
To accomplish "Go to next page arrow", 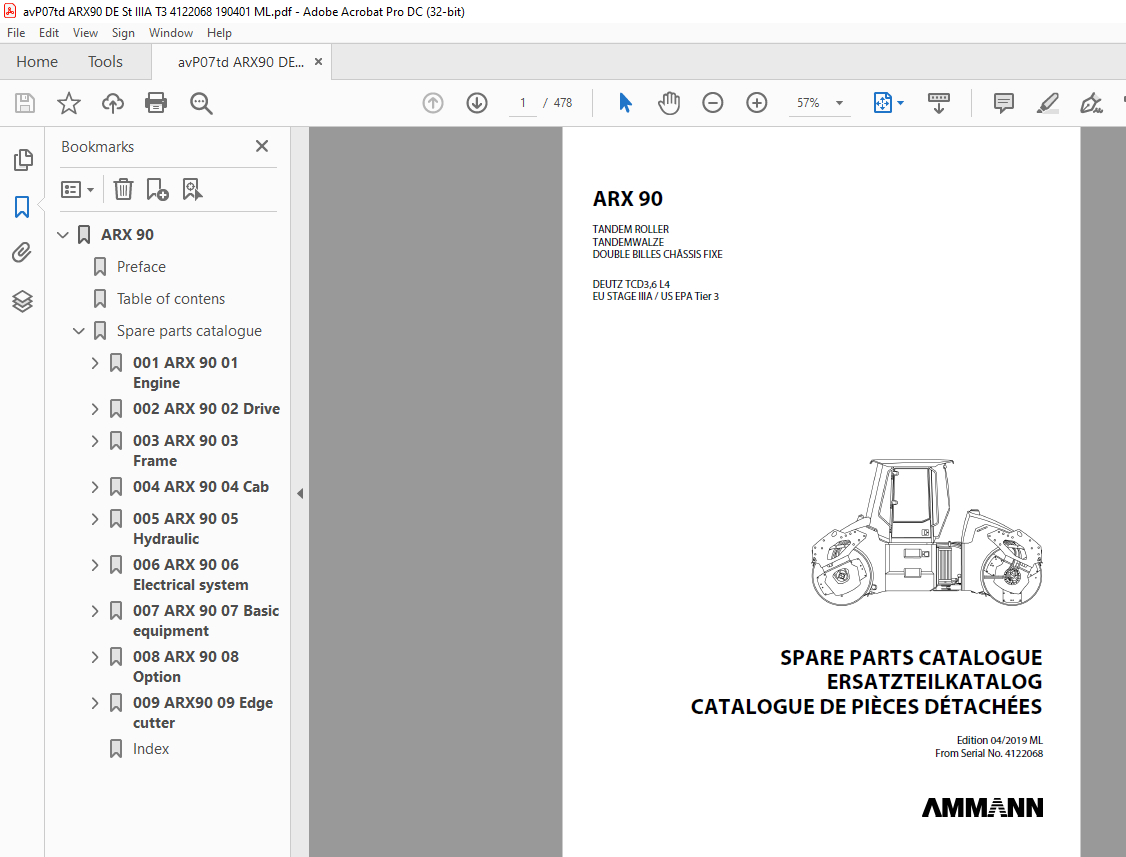I will (x=477, y=103).
